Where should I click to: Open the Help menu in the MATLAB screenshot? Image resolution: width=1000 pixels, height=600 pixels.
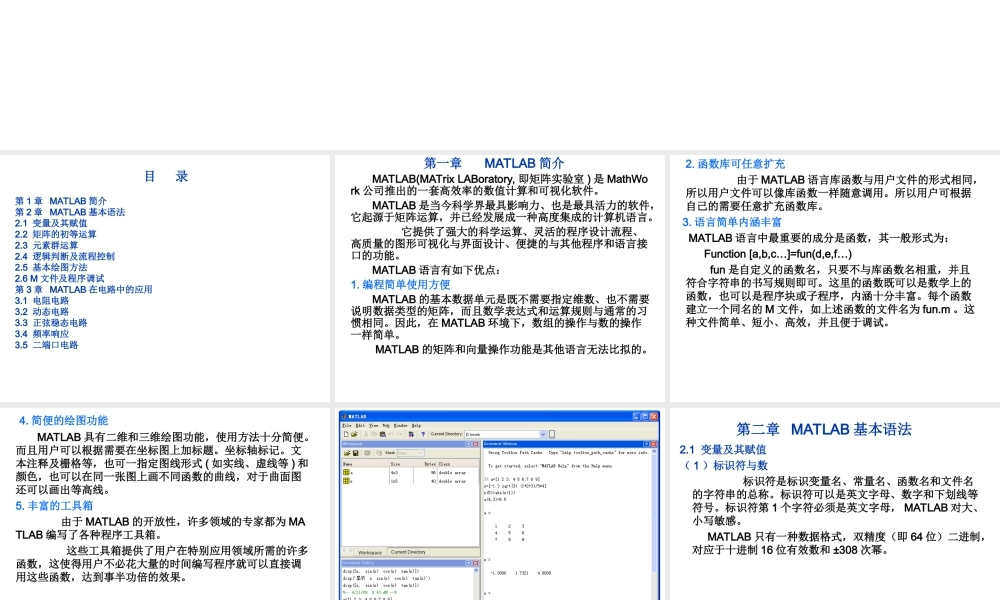click(x=416, y=425)
